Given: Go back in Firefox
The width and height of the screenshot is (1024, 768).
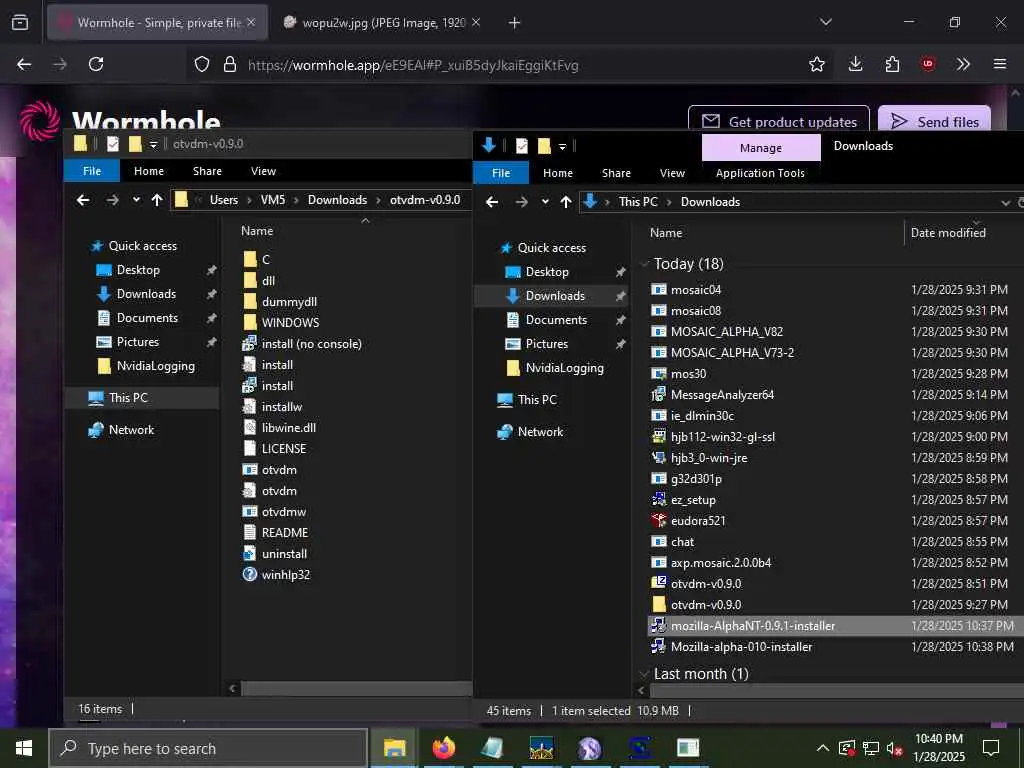Looking at the screenshot, I should click(x=24, y=64).
